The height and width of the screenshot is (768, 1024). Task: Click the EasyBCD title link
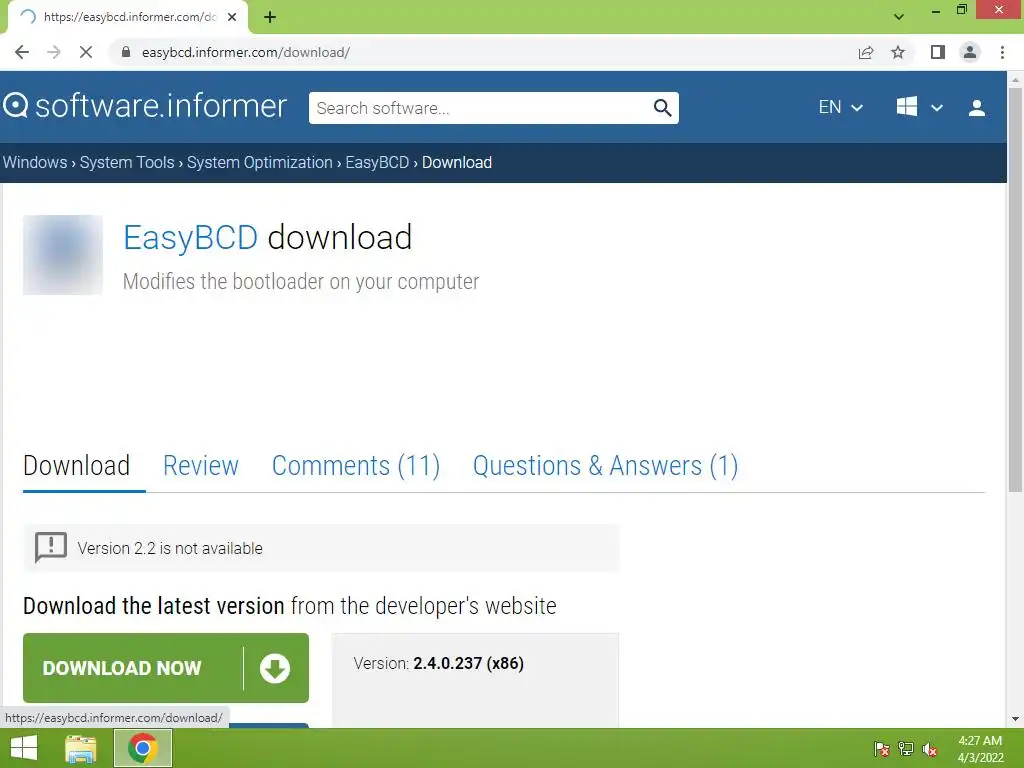190,237
